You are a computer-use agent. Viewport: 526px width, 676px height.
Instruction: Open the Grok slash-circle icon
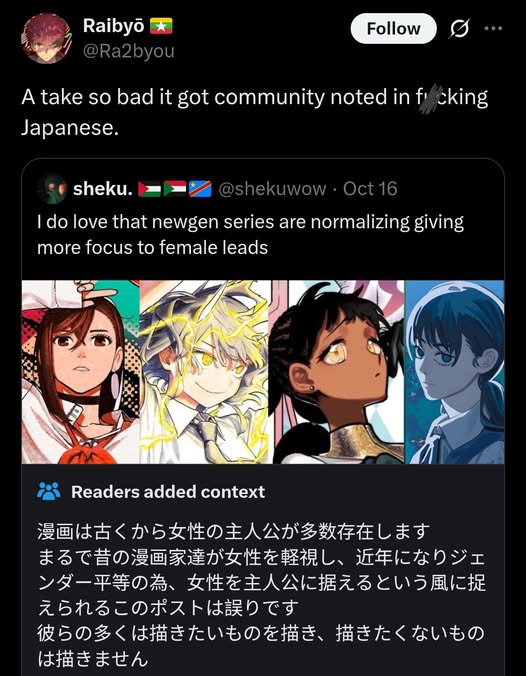pos(459,29)
